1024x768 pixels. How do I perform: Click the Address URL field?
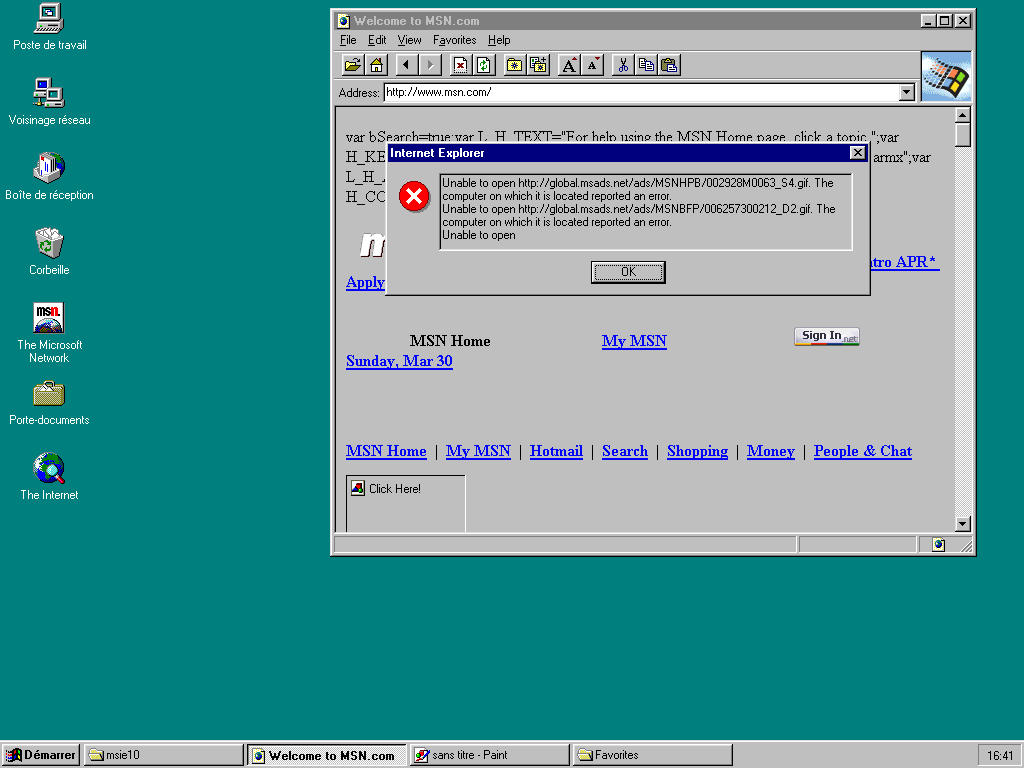640,92
